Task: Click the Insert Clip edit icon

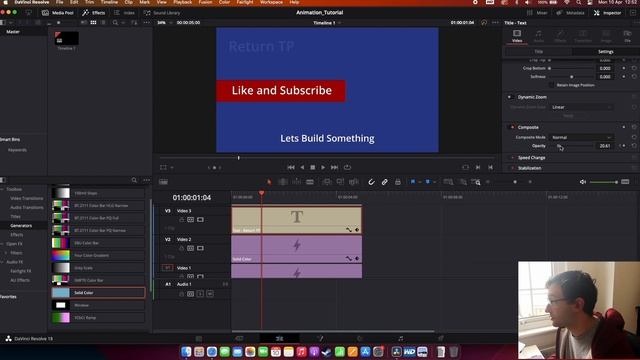Action: [327, 182]
